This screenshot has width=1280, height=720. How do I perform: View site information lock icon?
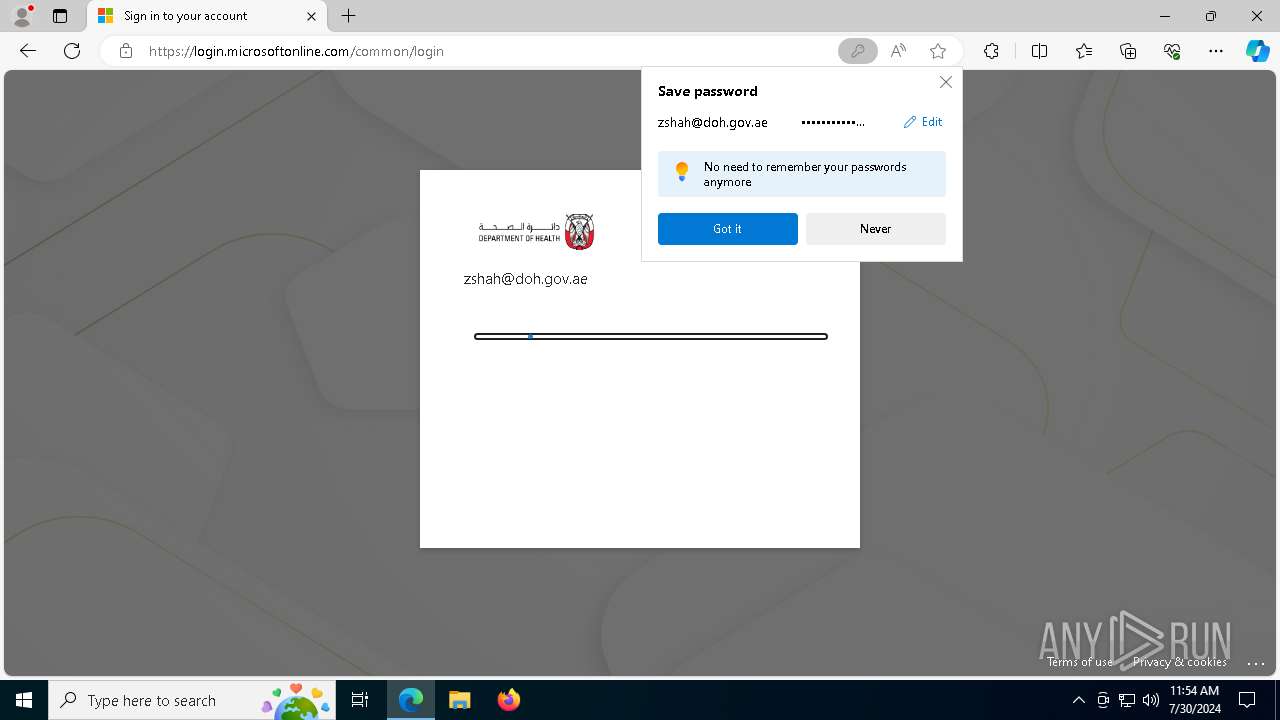pos(126,51)
